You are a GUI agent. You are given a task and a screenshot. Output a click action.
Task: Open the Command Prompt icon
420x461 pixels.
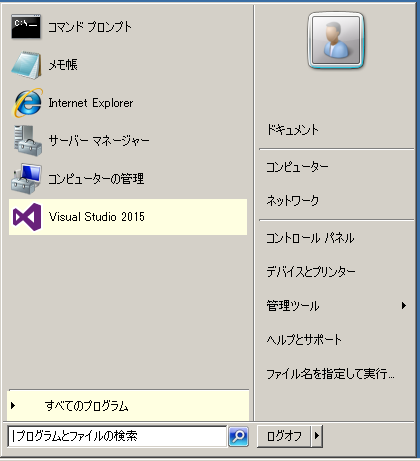(x=26, y=27)
